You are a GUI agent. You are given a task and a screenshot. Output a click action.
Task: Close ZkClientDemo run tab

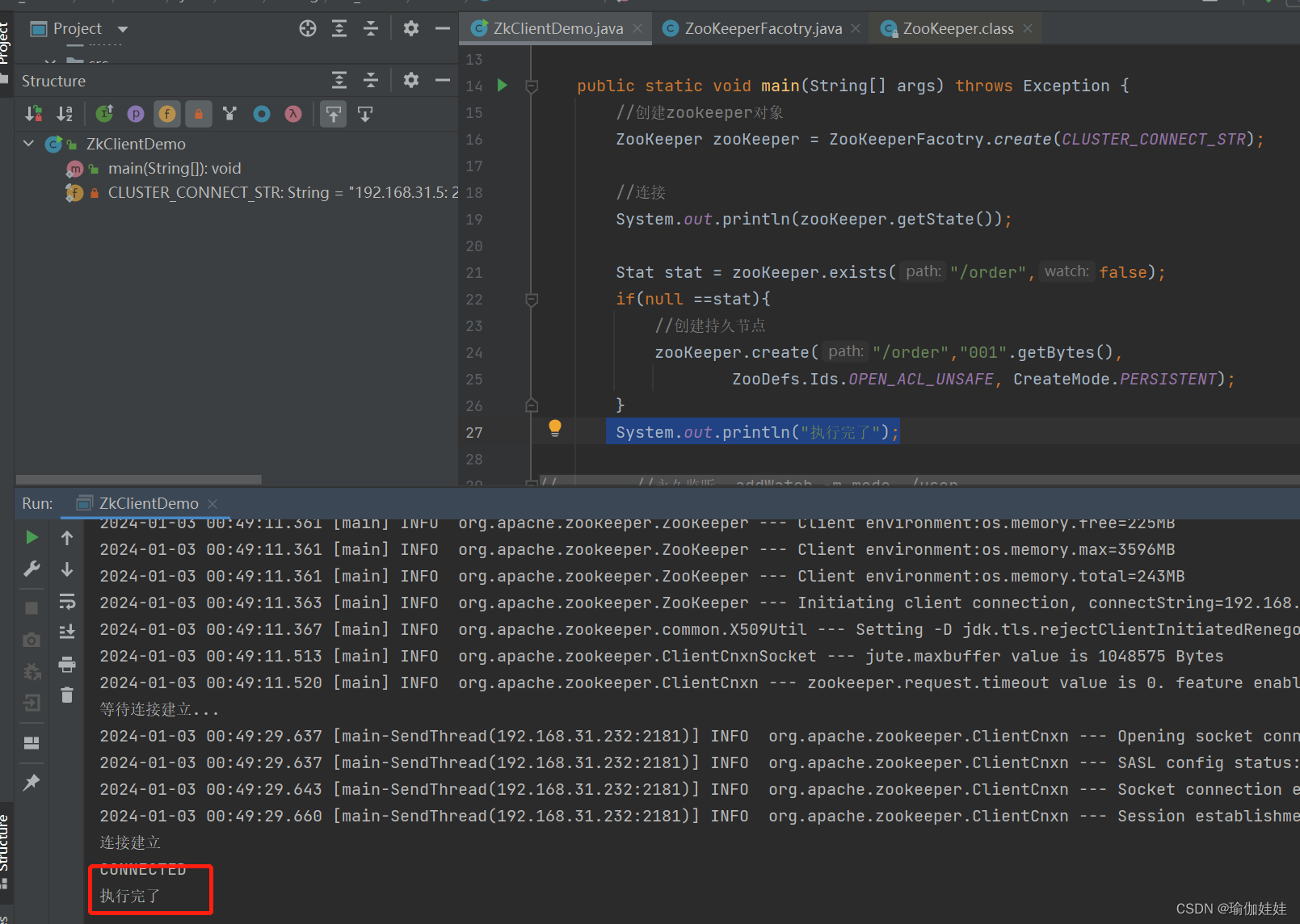point(212,503)
